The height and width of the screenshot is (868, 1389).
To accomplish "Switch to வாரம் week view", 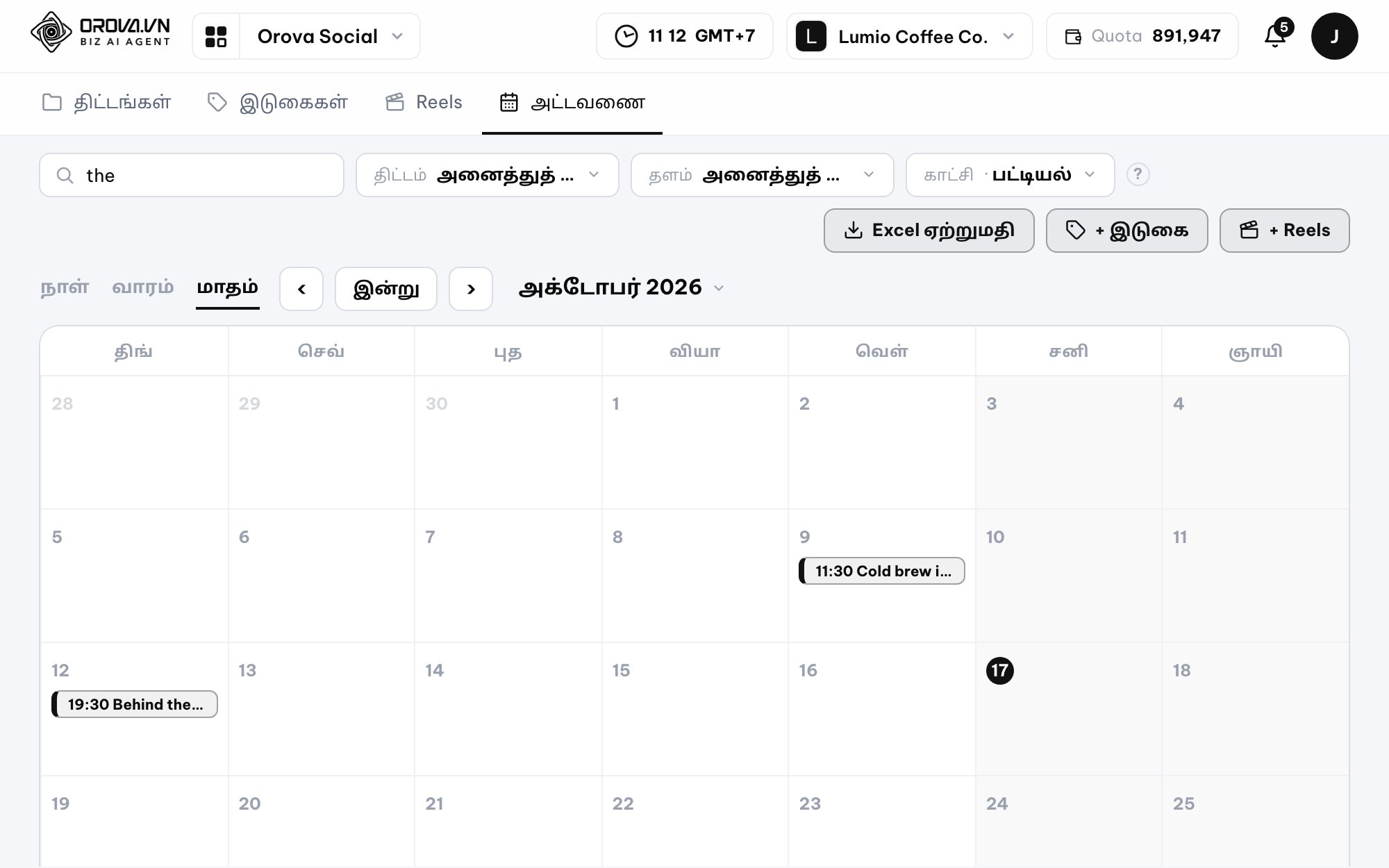I will [x=143, y=287].
